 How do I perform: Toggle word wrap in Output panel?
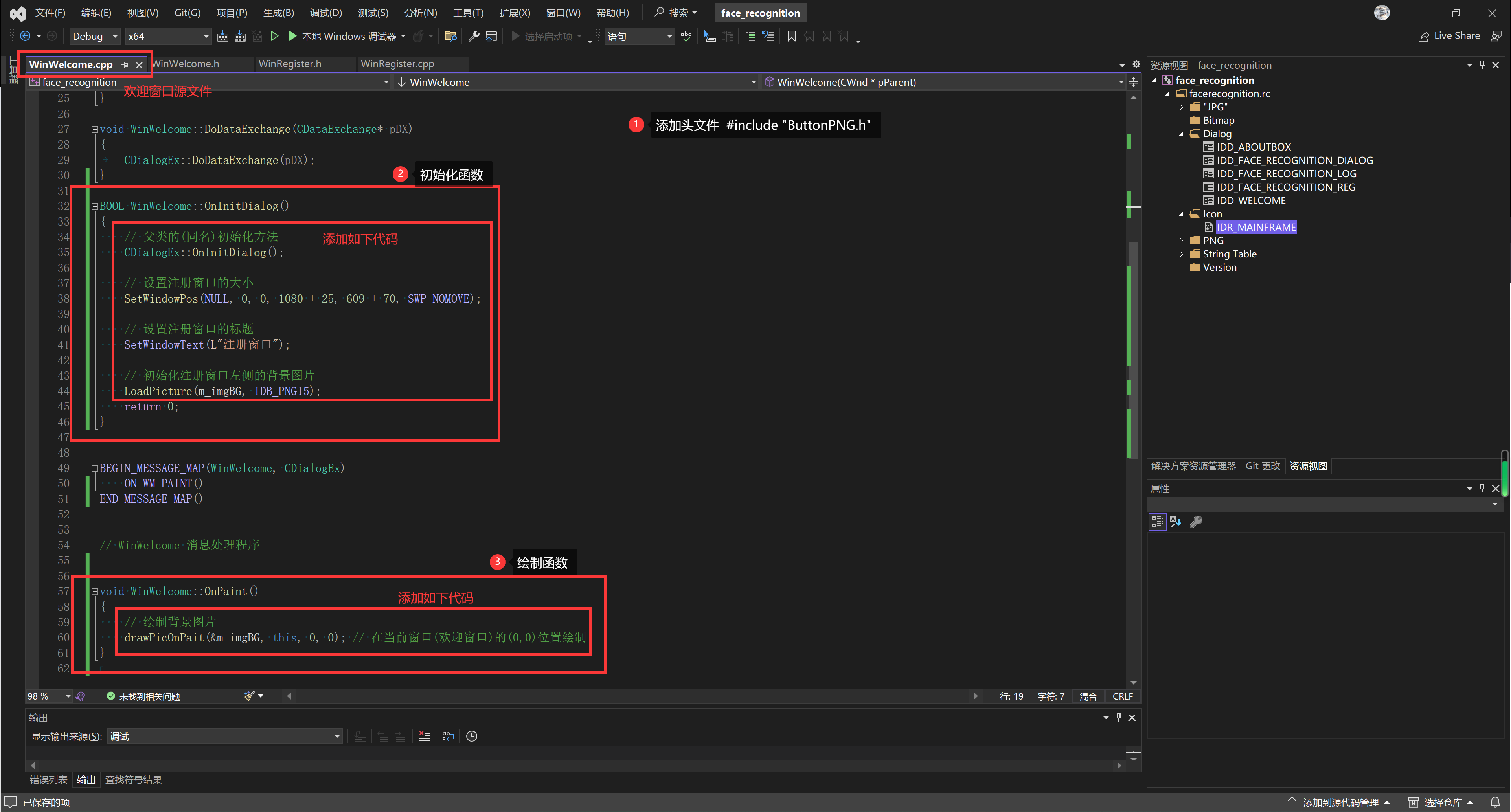pyautogui.click(x=448, y=736)
